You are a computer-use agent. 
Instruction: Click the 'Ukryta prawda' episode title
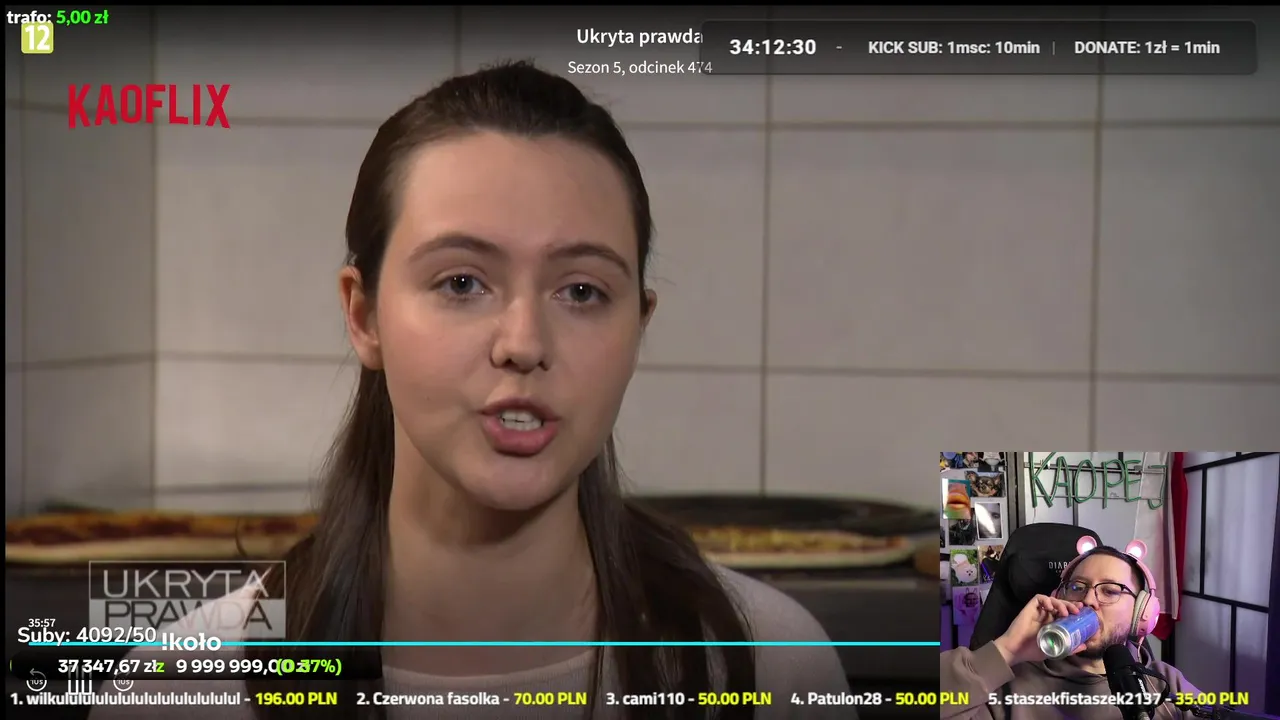639,37
